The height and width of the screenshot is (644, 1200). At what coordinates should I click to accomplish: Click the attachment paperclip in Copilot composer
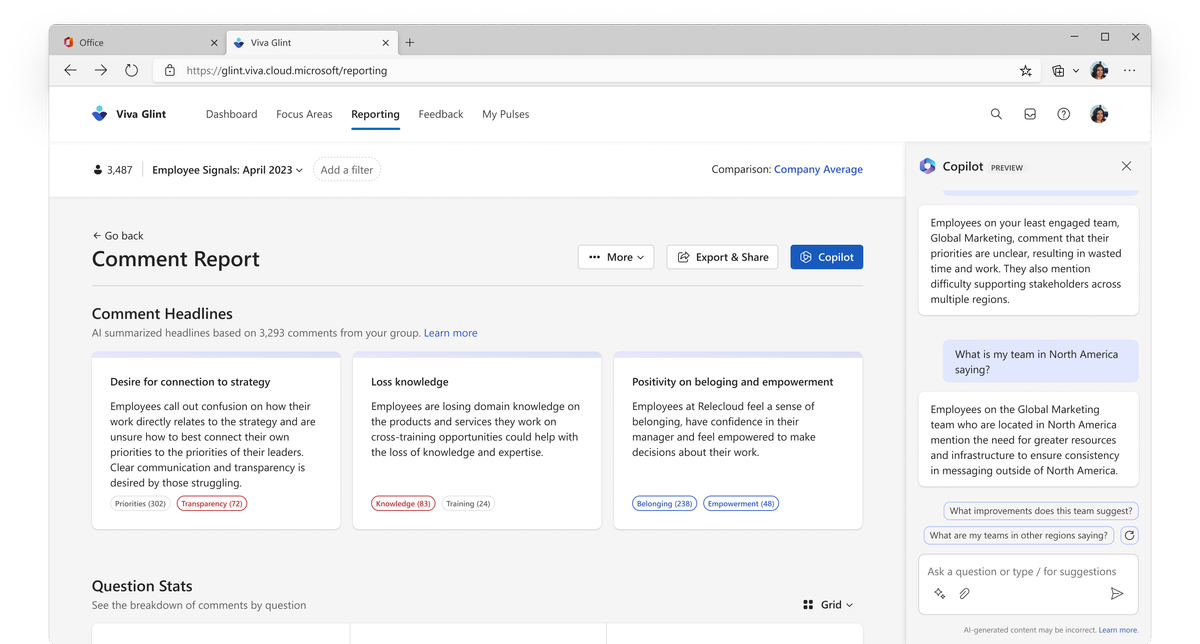click(x=964, y=592)
